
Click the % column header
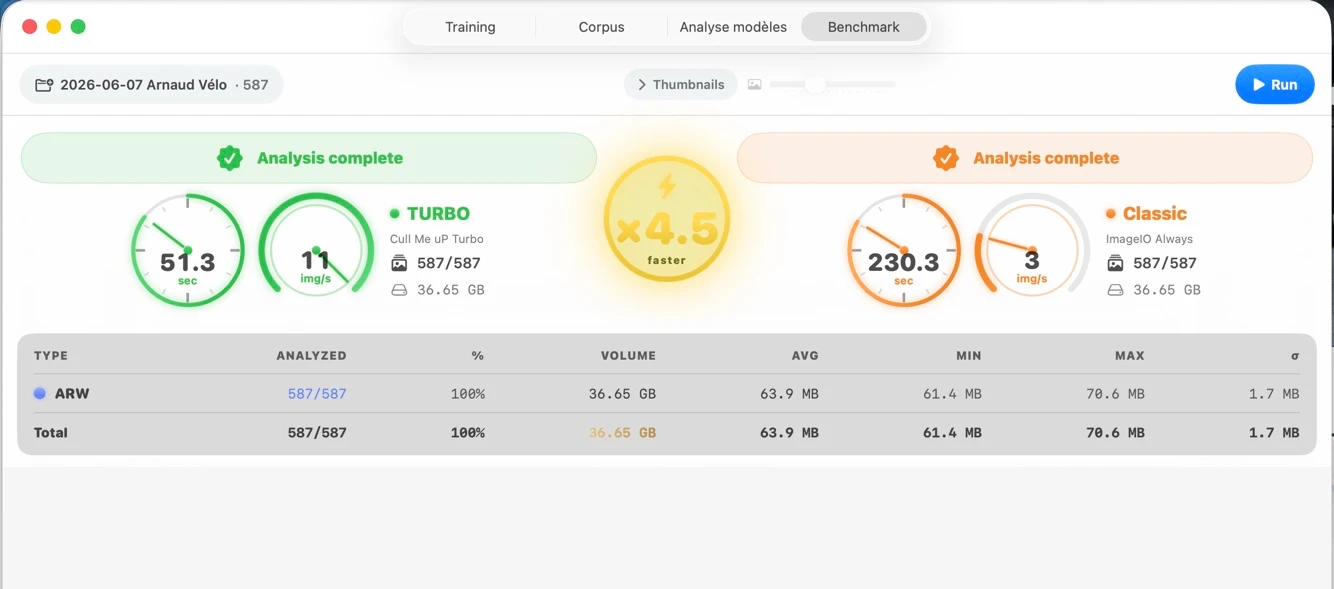478,355
